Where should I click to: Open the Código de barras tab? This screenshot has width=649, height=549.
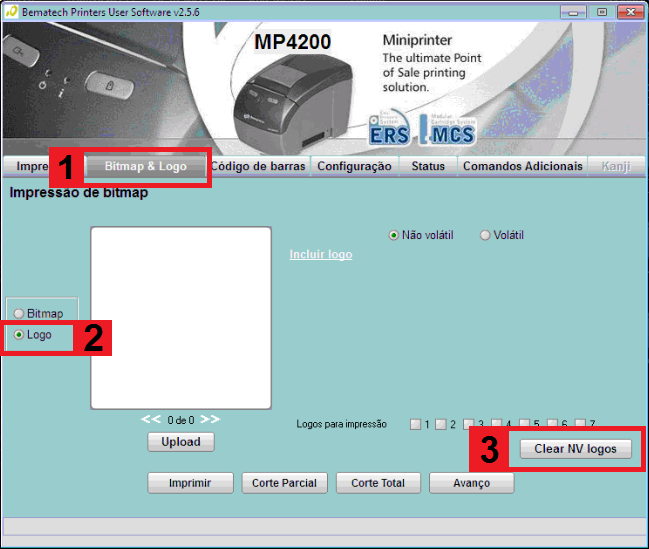(259, 166)
